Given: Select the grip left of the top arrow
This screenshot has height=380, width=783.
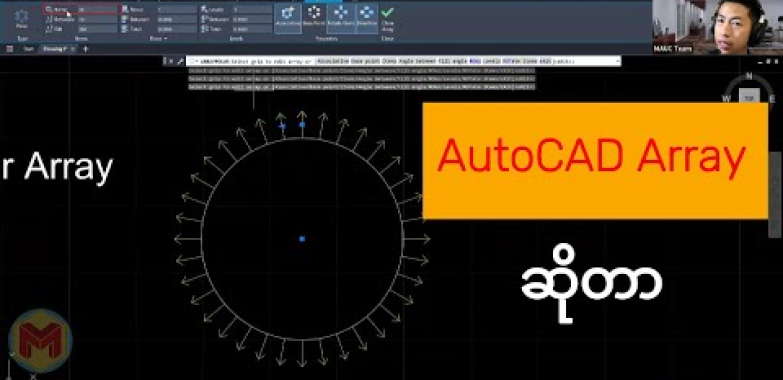Looking at the screenshot, I should pos(282,126).
